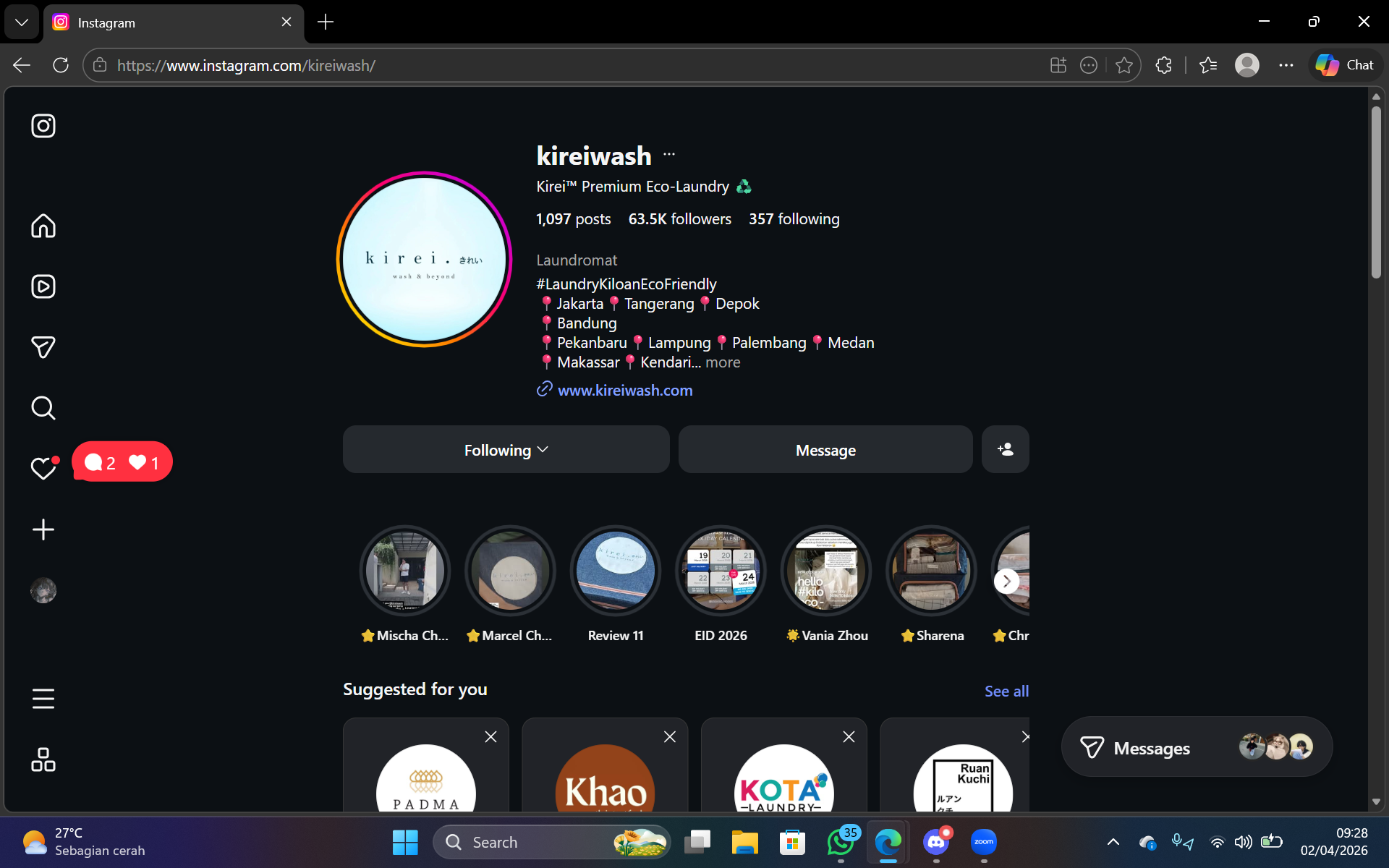Open Reels from the sidebar
Viewport: 1389px width, 868px height.
[x=43, y=286]
